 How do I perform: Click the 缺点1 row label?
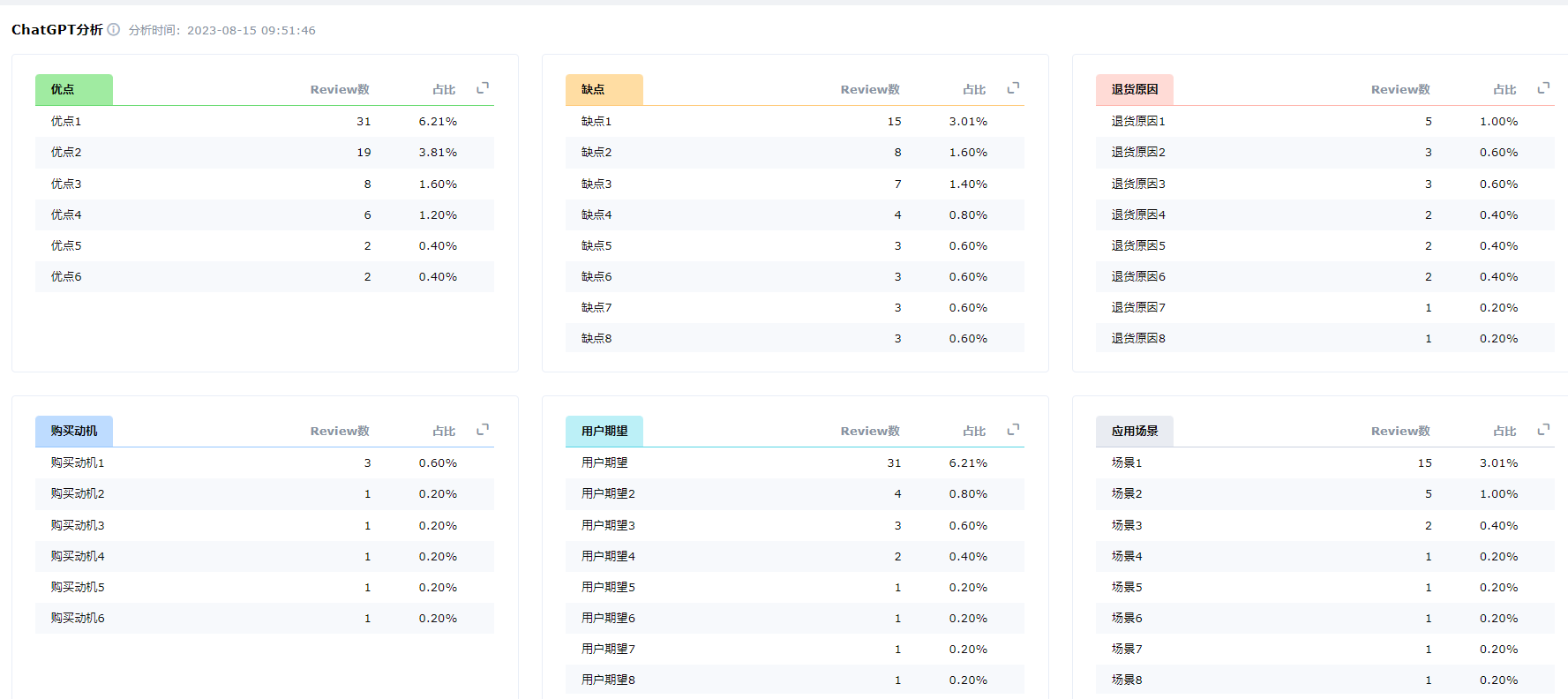click(596, 122)
